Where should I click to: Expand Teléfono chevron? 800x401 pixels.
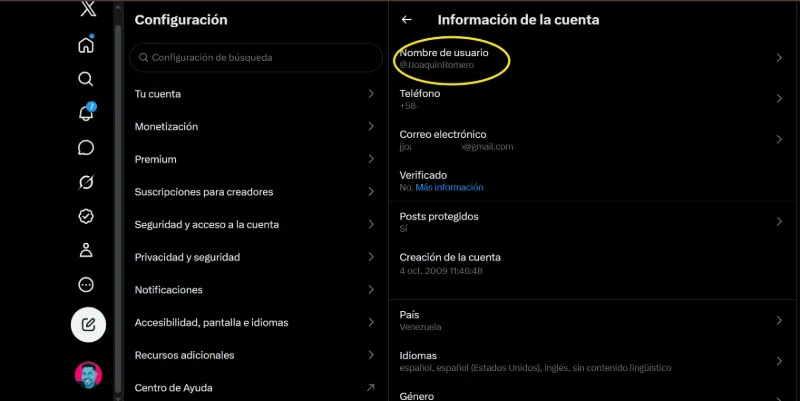(779, 98)
